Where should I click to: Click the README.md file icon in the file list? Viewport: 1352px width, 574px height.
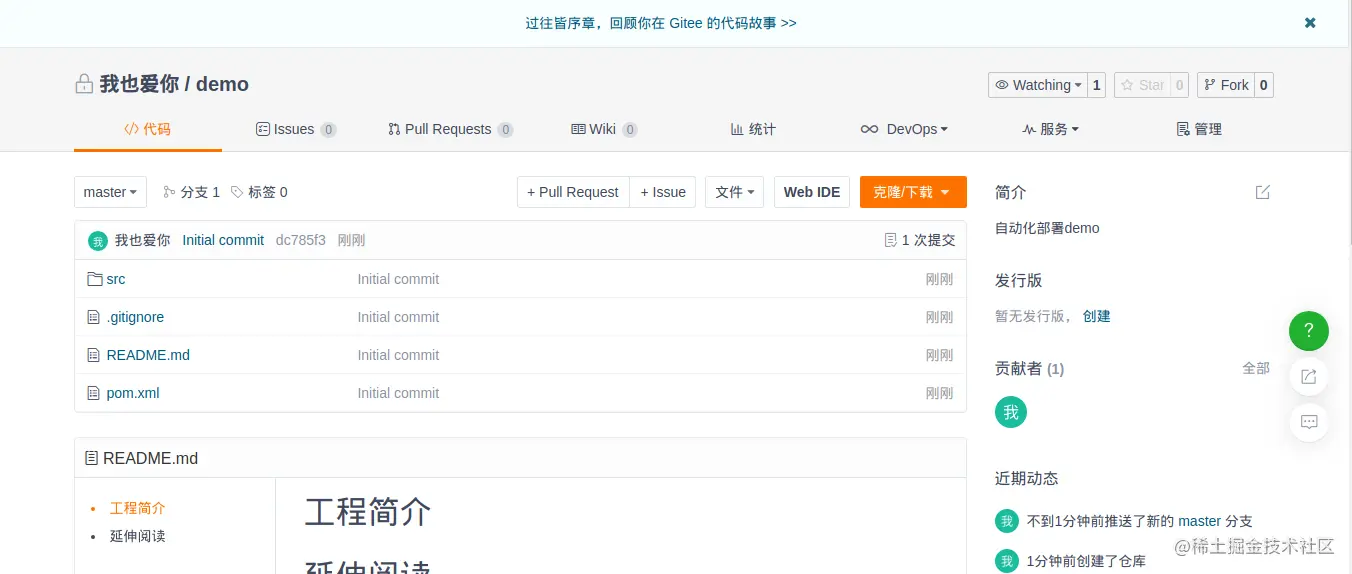click(94, 355)
